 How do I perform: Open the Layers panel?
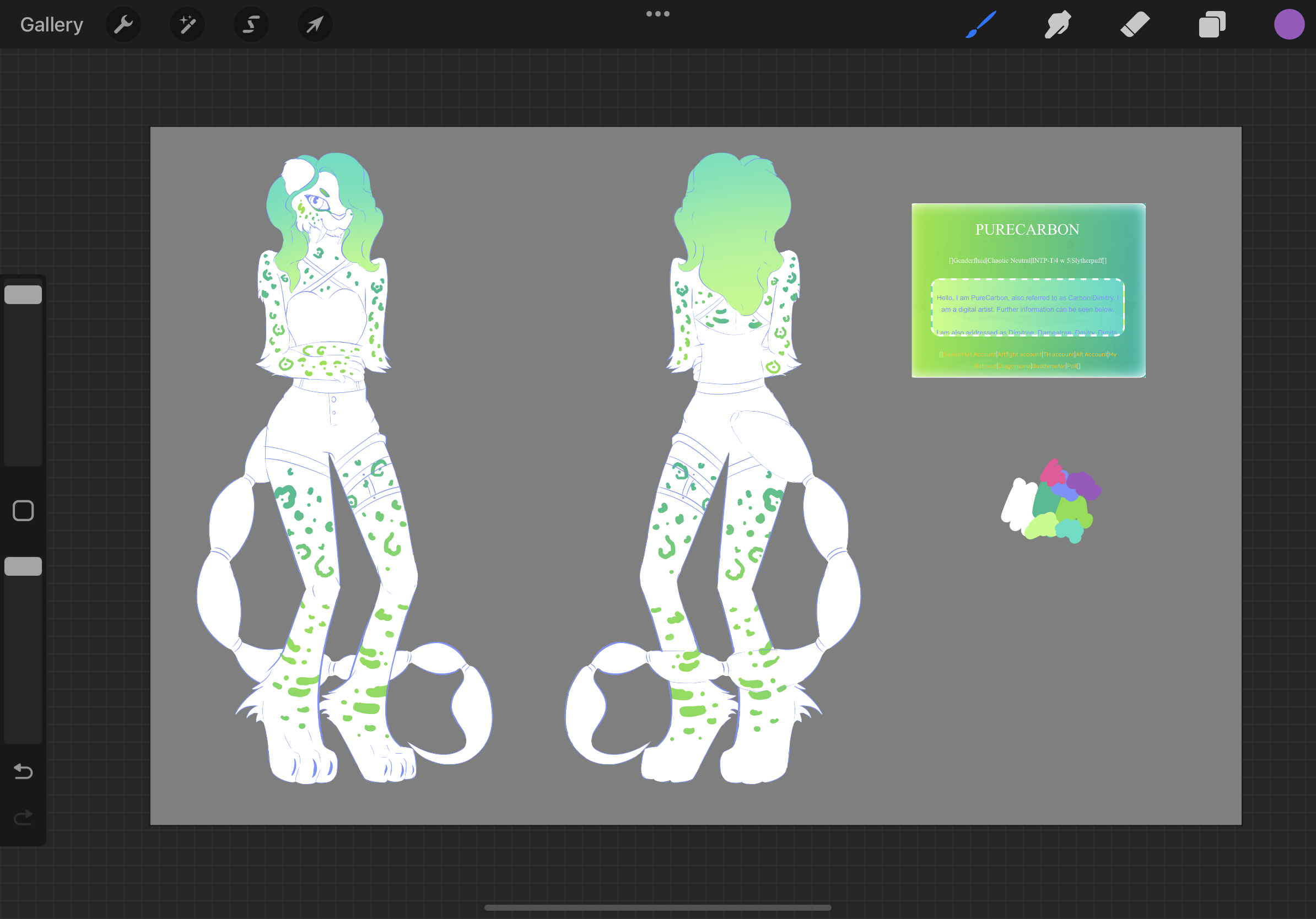[x=1212, y=24]
